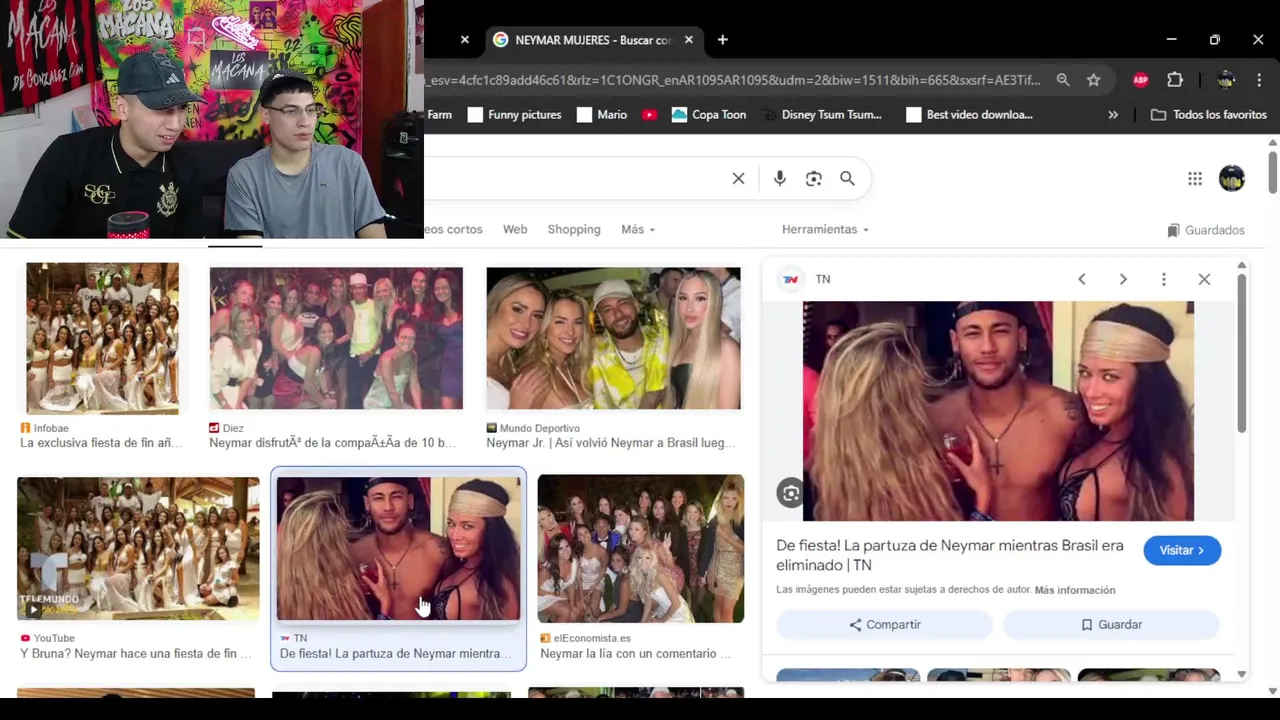This screenshot has width=1280, height=720.
Task: Open the Infobae fiesta thumbnail
Action: (102, 338)
